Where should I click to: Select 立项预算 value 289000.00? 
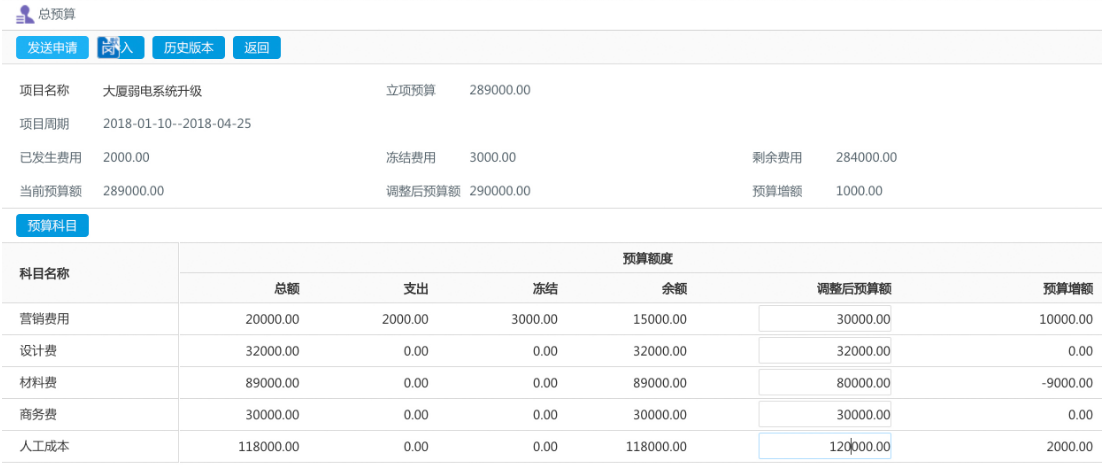click(500, 90)
